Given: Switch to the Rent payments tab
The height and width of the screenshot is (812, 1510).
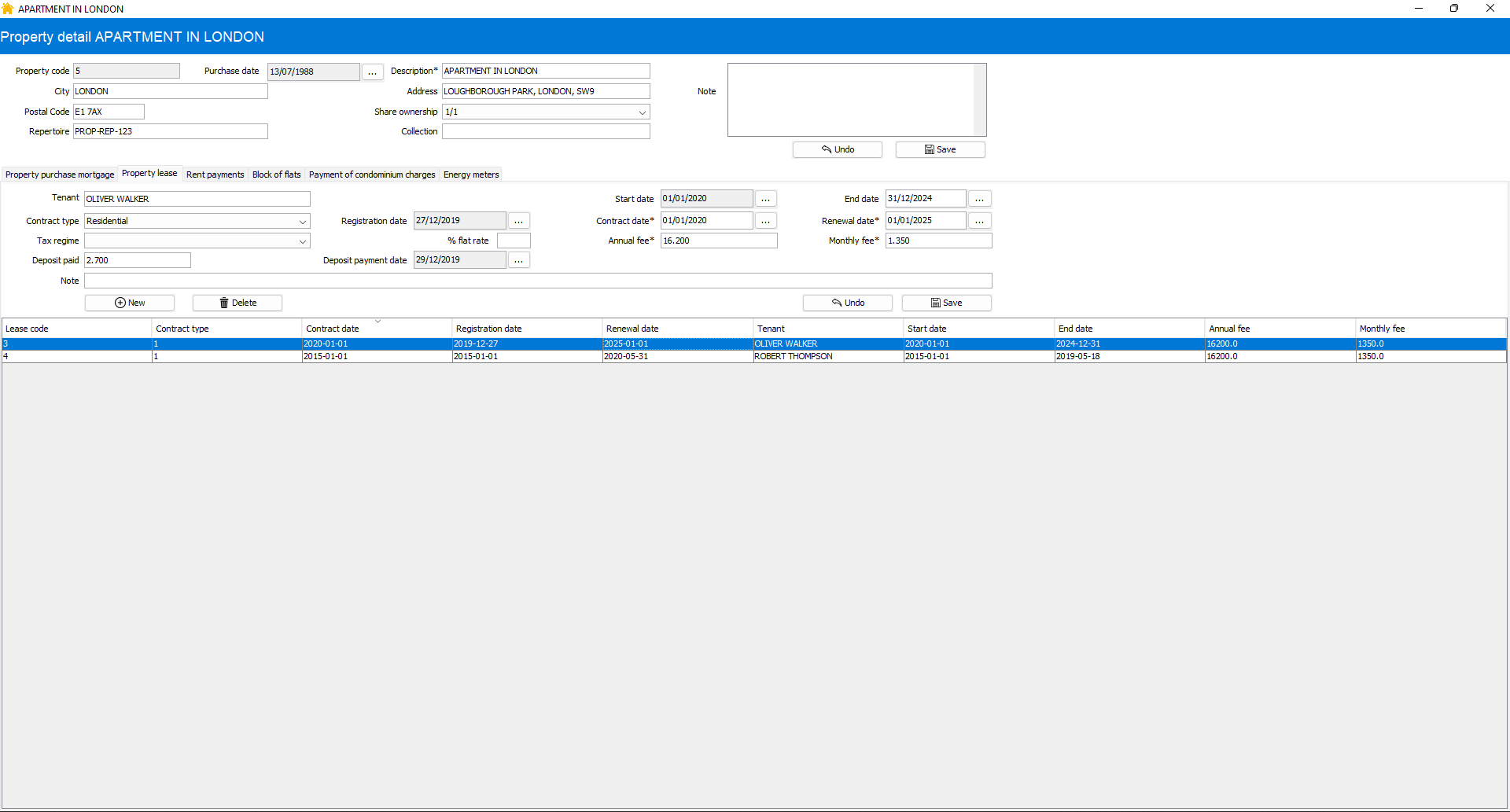Looking at the screenshot, I should click(x=215, y=175).
